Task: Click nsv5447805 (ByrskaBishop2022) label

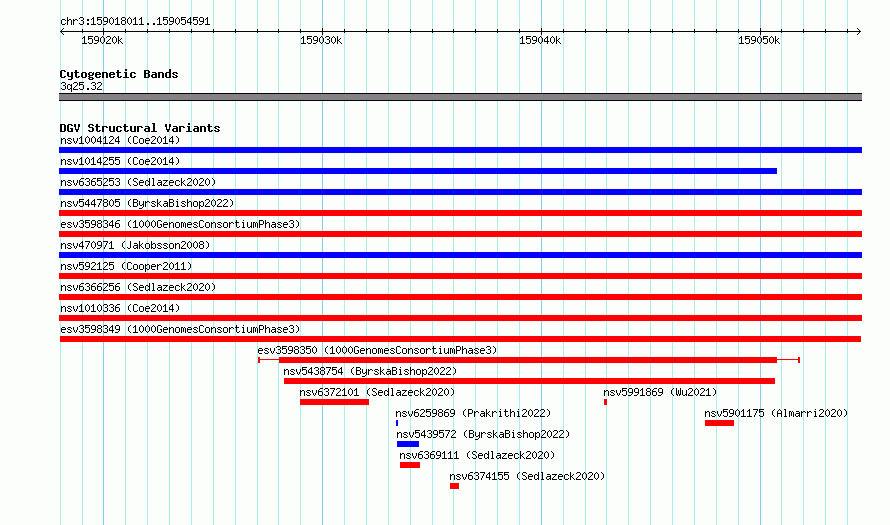Action: point(147,203)
